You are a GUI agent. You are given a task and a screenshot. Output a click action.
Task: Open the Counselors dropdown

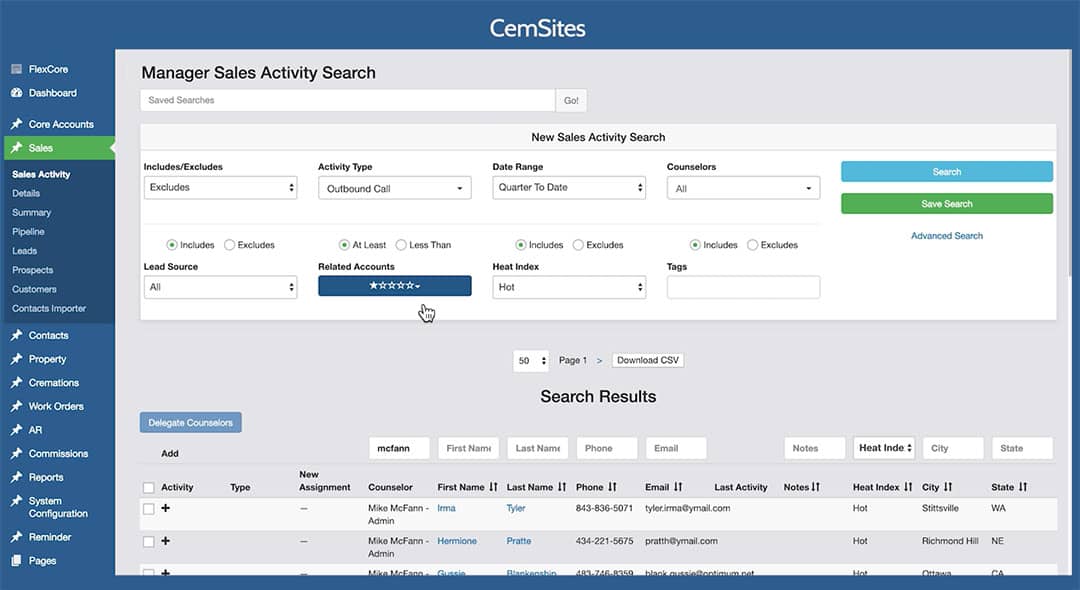click(743, 188)
